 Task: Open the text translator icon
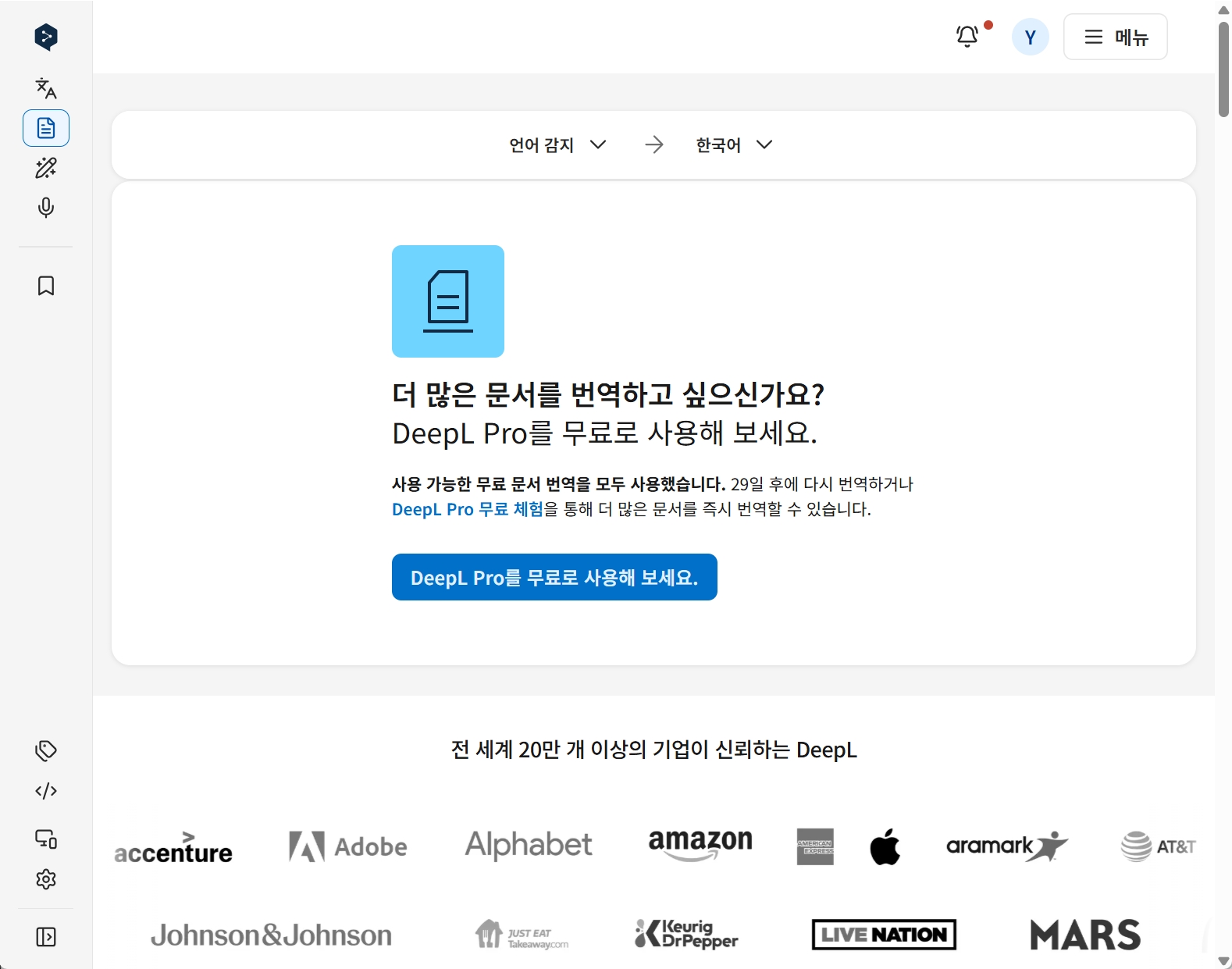coord(46,88)
